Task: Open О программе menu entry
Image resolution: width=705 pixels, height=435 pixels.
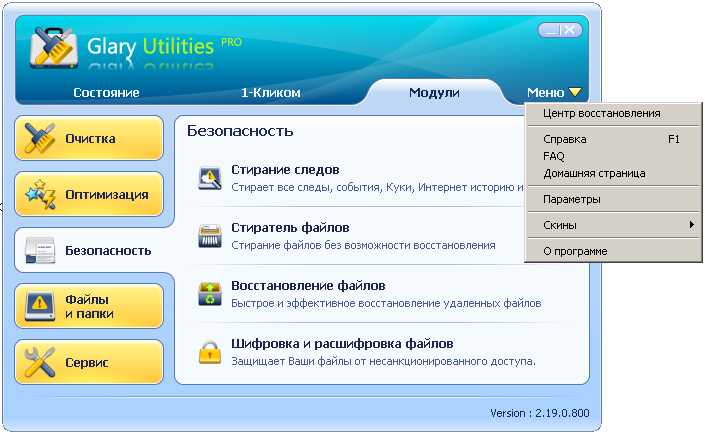Action: click(x=613, y=251)
